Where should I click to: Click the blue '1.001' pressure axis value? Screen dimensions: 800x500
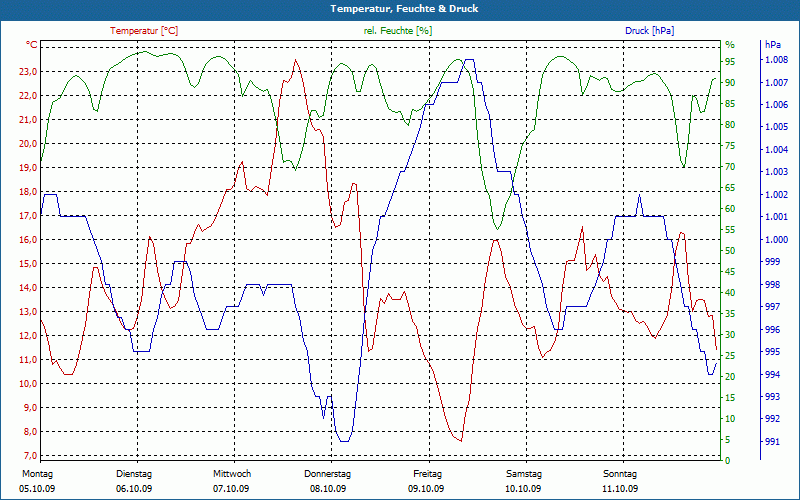(x=776, y=217)
